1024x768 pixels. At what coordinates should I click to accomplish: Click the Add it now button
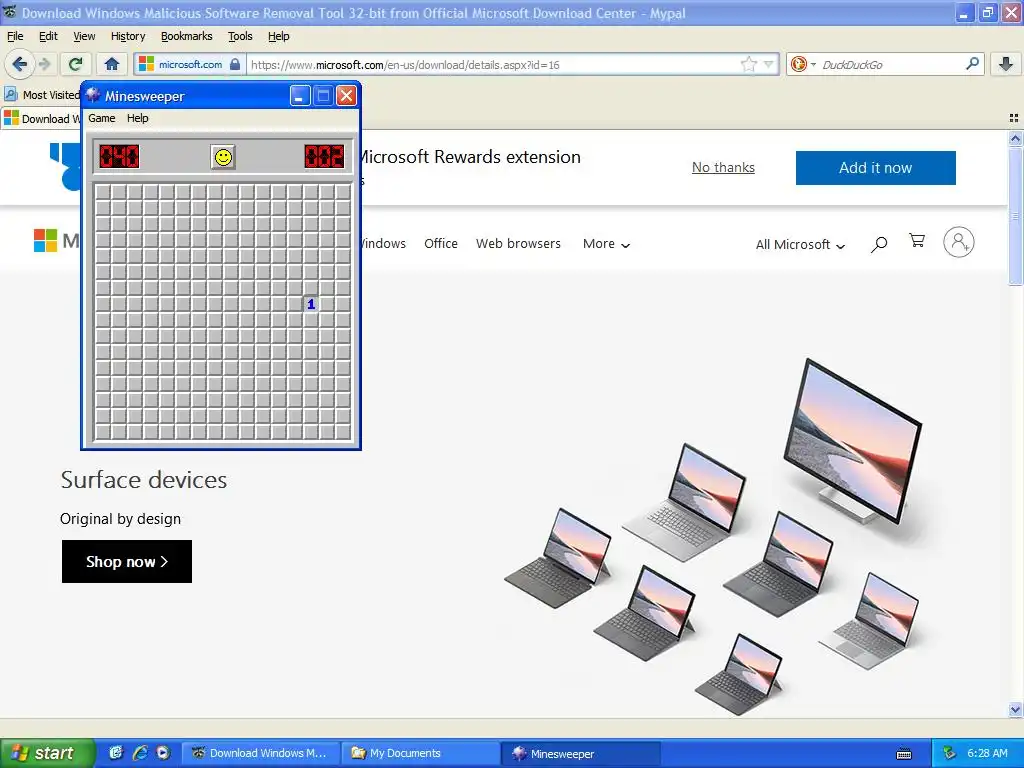(875, 168)
